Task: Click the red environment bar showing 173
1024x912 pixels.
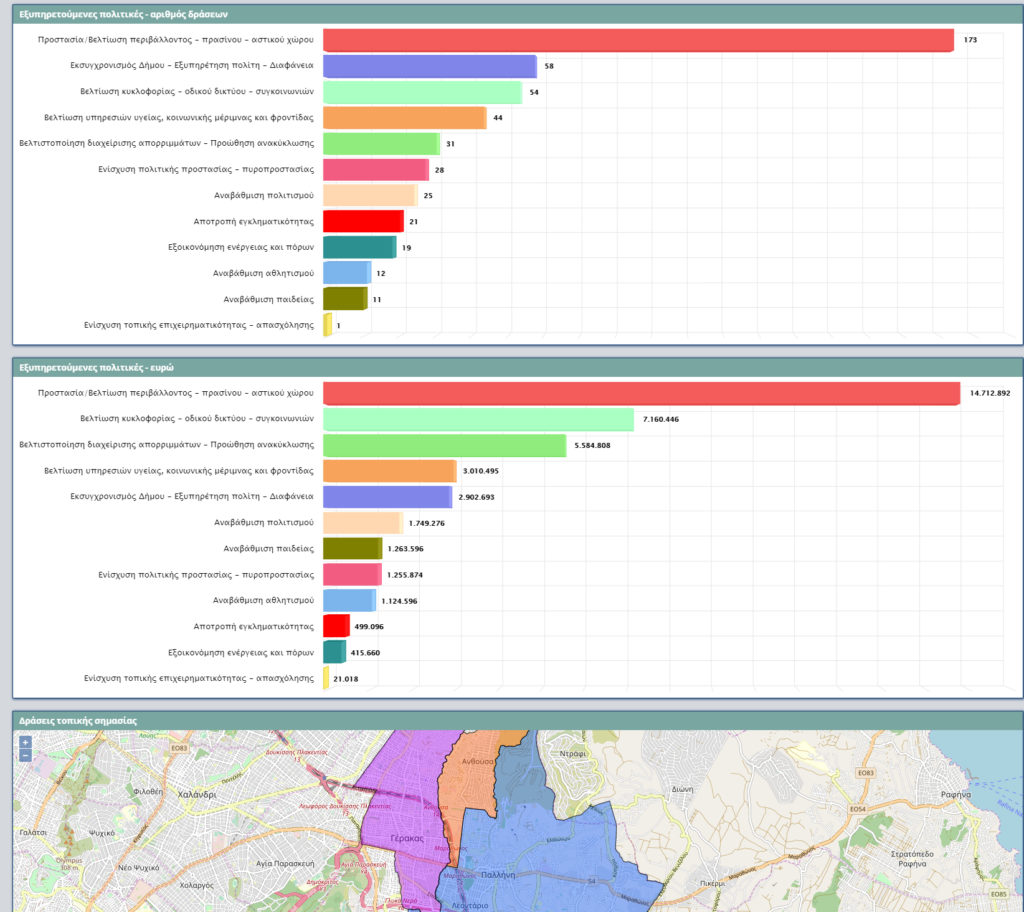Action: pos(638,40)
